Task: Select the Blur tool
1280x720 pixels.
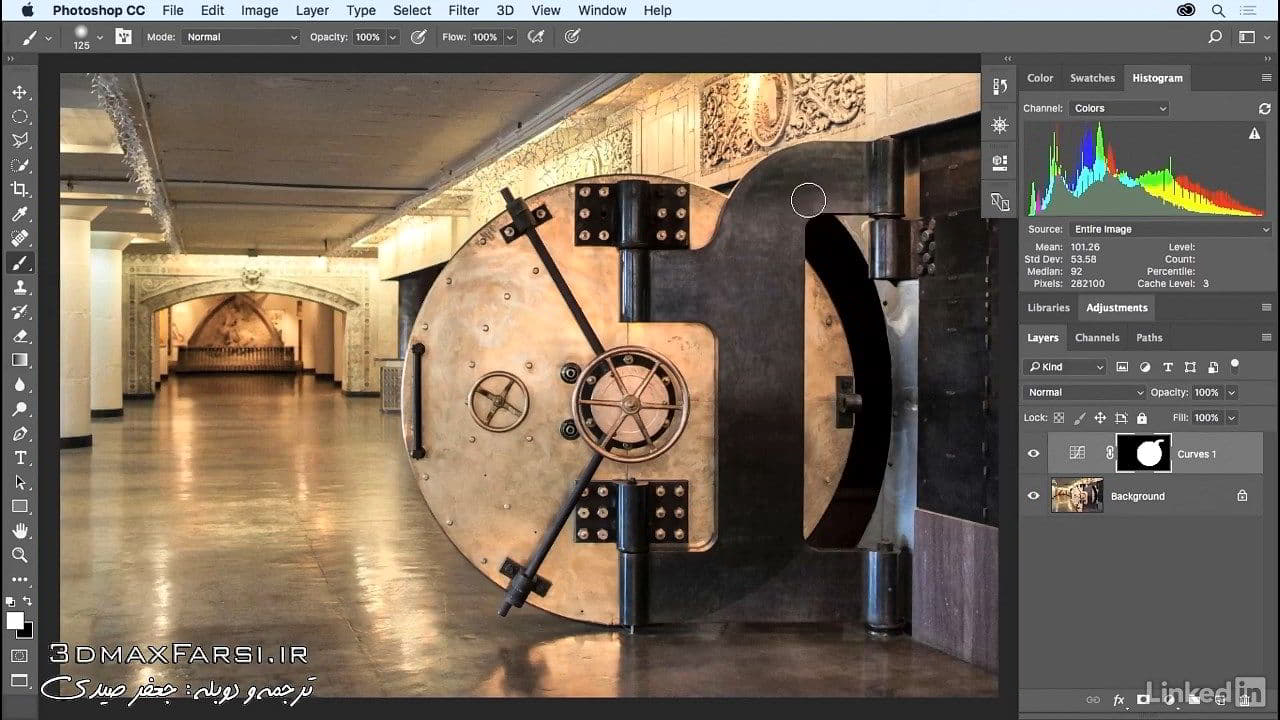Action: [x=20, y=385]
